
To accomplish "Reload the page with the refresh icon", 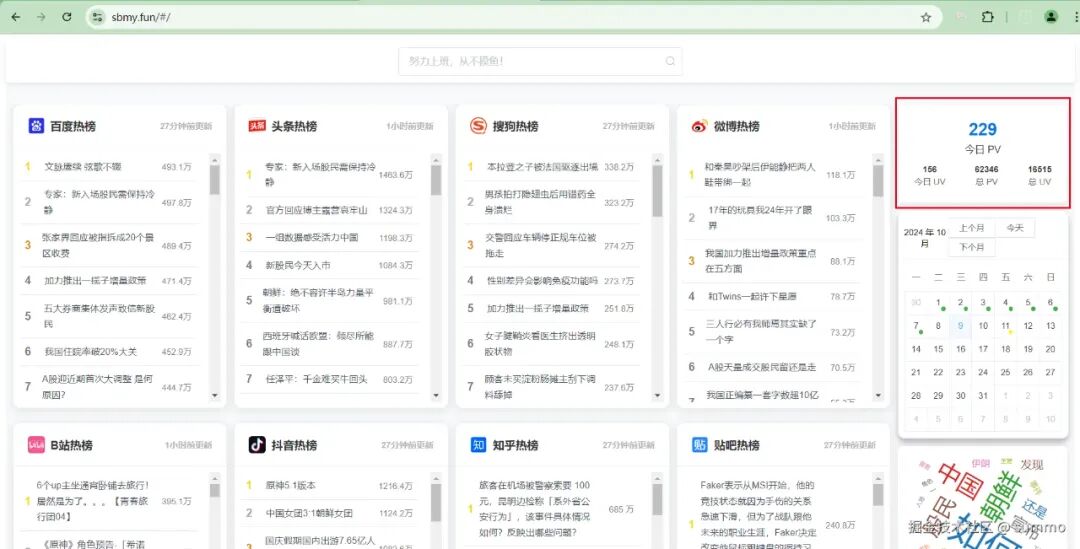I will 67,17.
